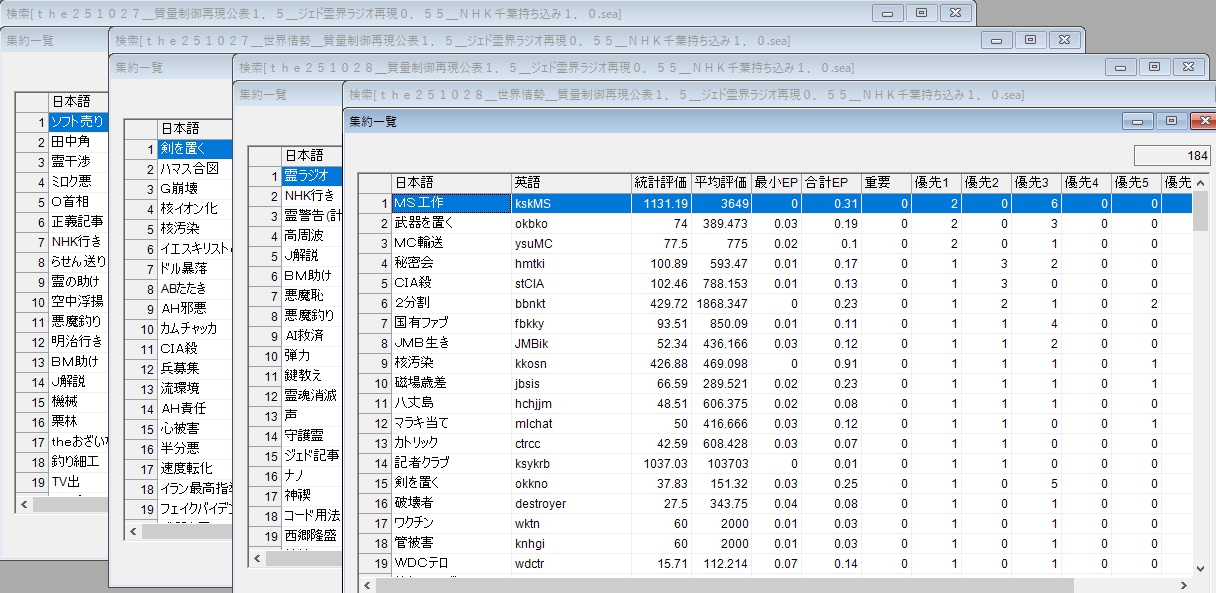Click the front table's horizontal scrollbar
Screen dimensions: 1216x593
click(700, 585)
